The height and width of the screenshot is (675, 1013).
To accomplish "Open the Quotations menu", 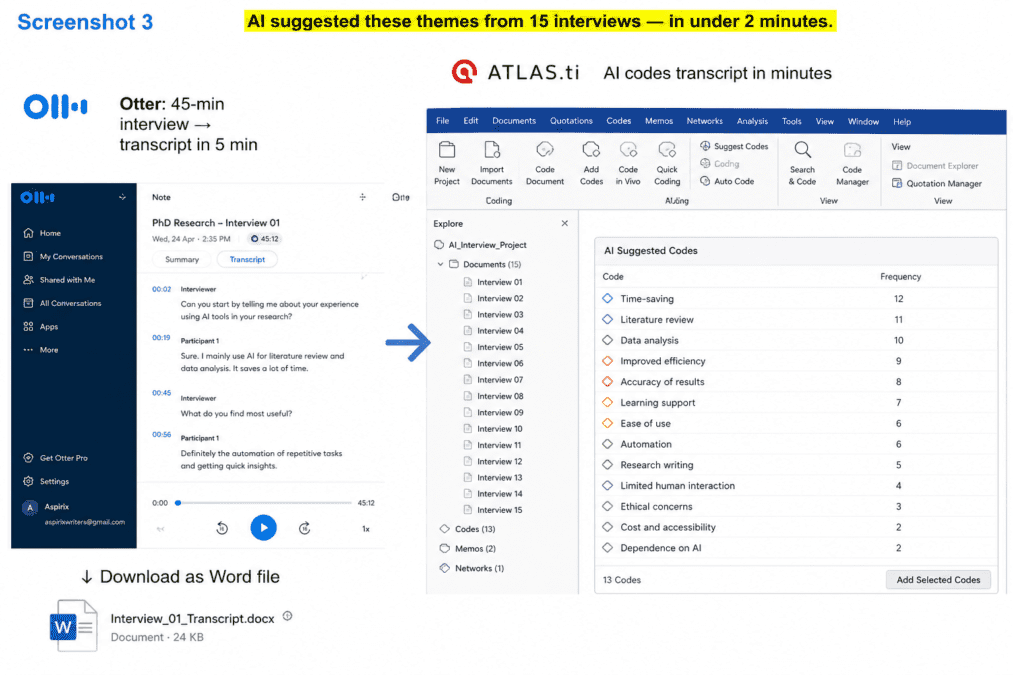I will [x=571, y=121].
